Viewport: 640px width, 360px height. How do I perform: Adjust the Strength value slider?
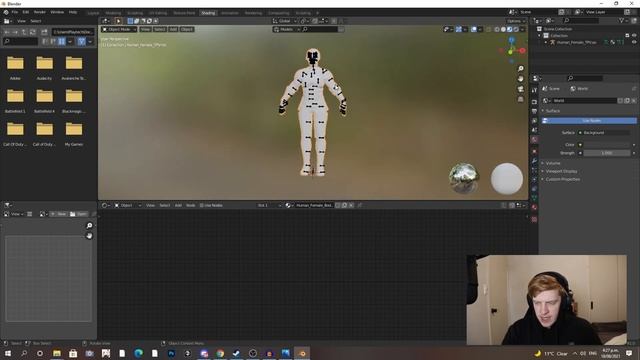[x=607, y=153]
